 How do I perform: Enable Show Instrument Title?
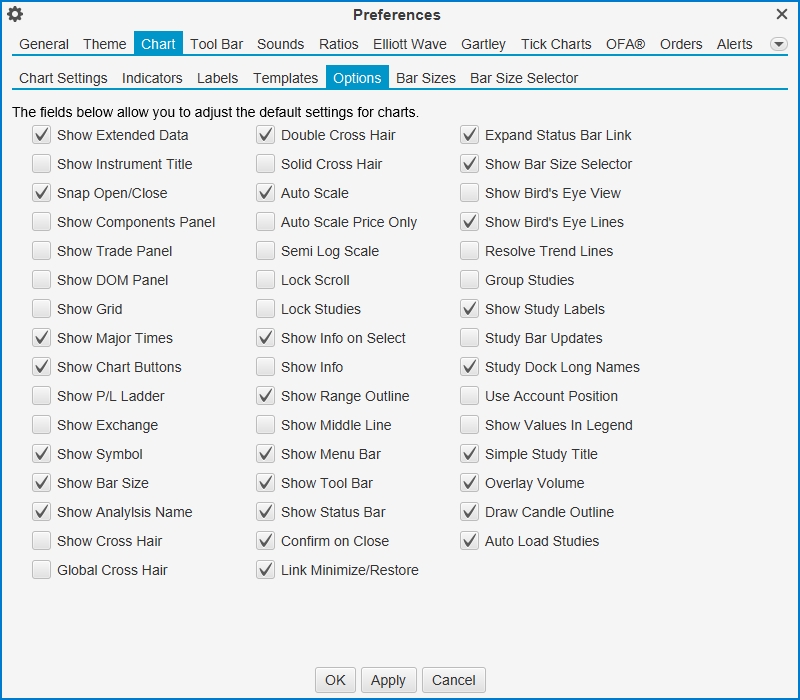tap(41, 164)
